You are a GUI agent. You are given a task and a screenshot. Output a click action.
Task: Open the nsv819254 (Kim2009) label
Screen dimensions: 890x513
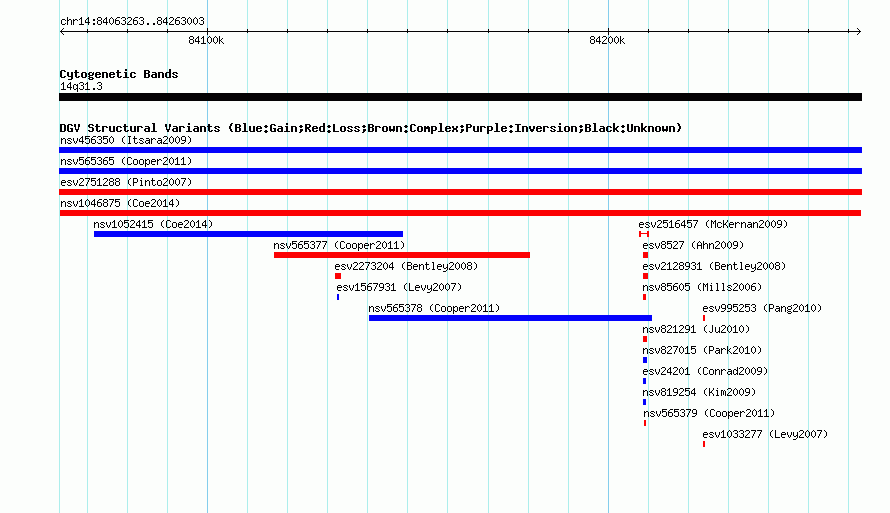coord(699,392)
